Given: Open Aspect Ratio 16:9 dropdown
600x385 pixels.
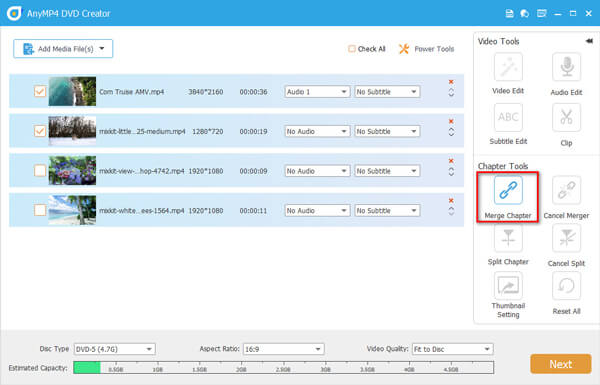Looking at the screenshot, I should pos(284,349).
